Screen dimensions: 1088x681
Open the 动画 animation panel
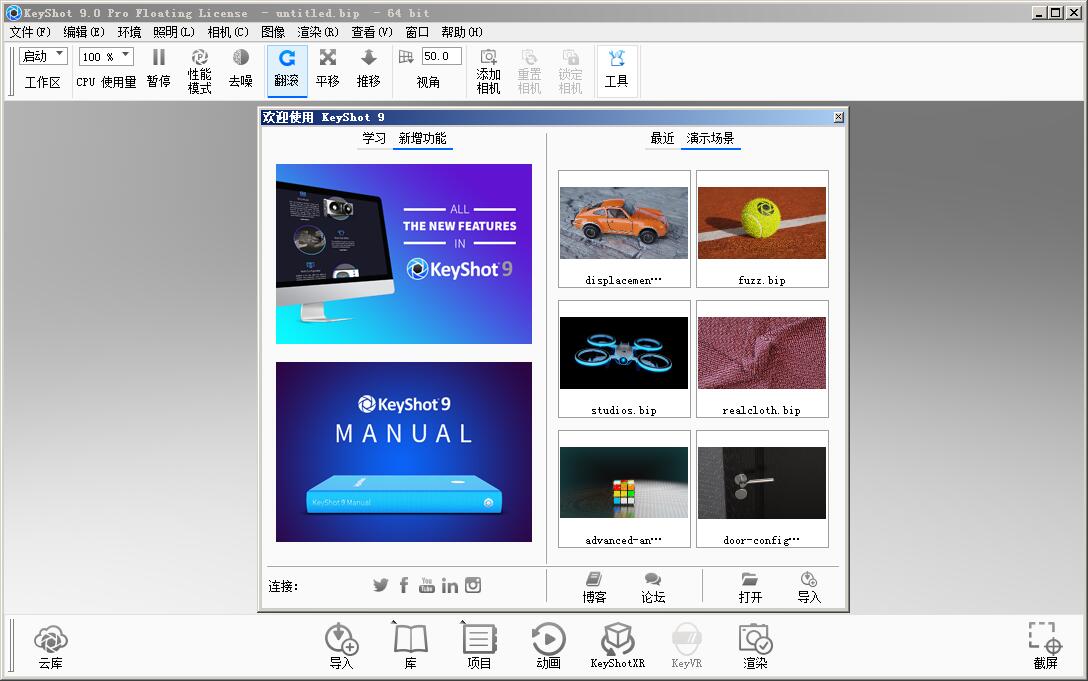[548, 646]
